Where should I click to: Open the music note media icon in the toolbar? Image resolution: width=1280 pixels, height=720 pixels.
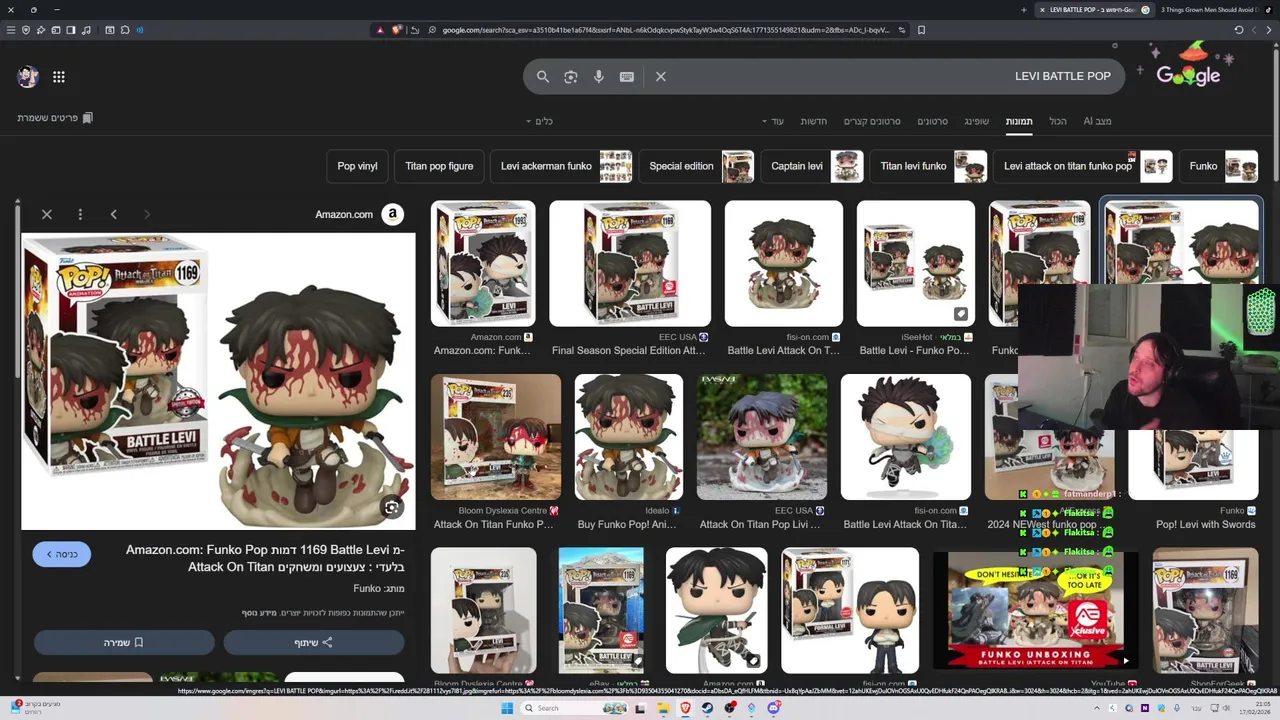click(x=86, y=30)
